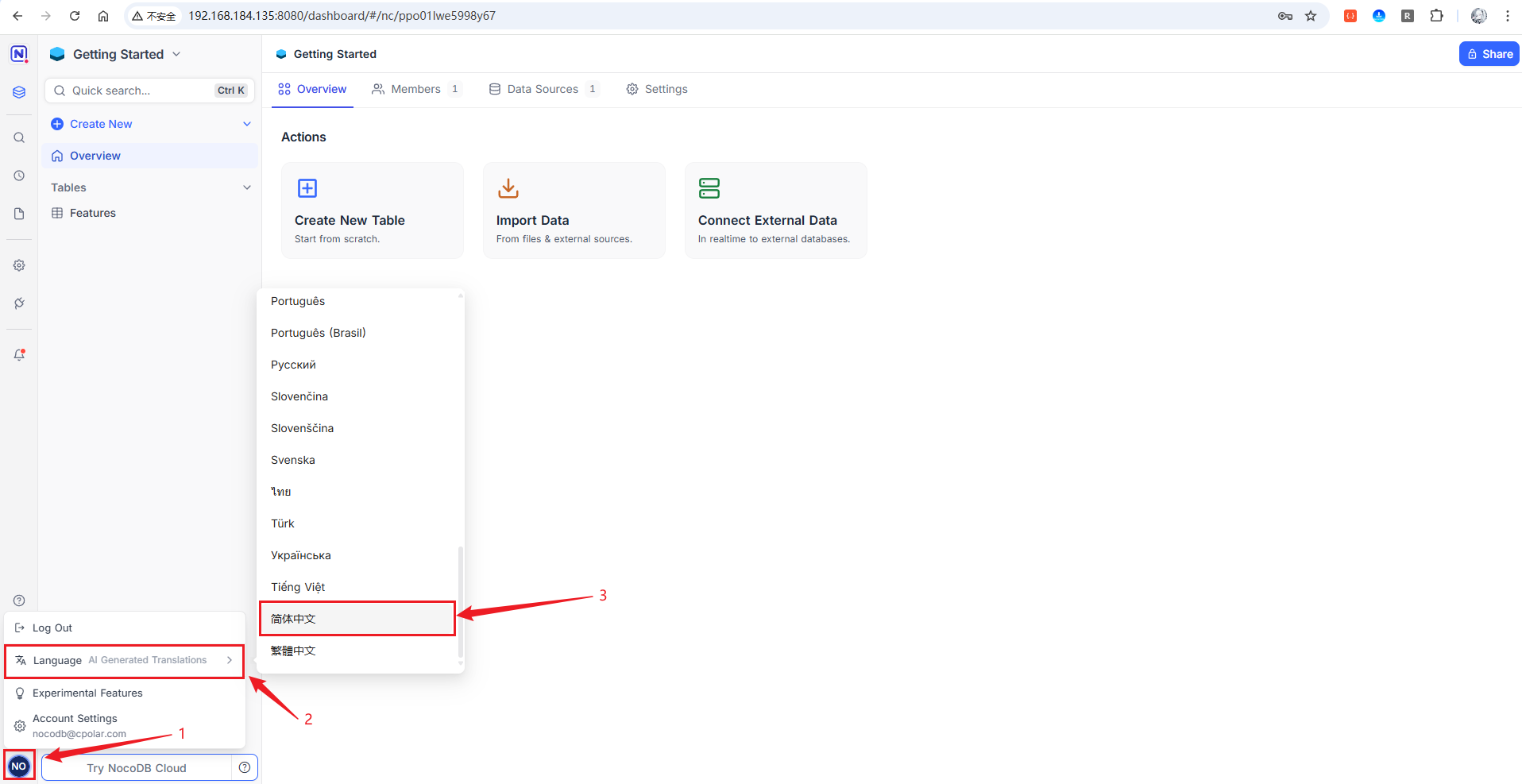Switch to the Members tab

tap(415, 89)
